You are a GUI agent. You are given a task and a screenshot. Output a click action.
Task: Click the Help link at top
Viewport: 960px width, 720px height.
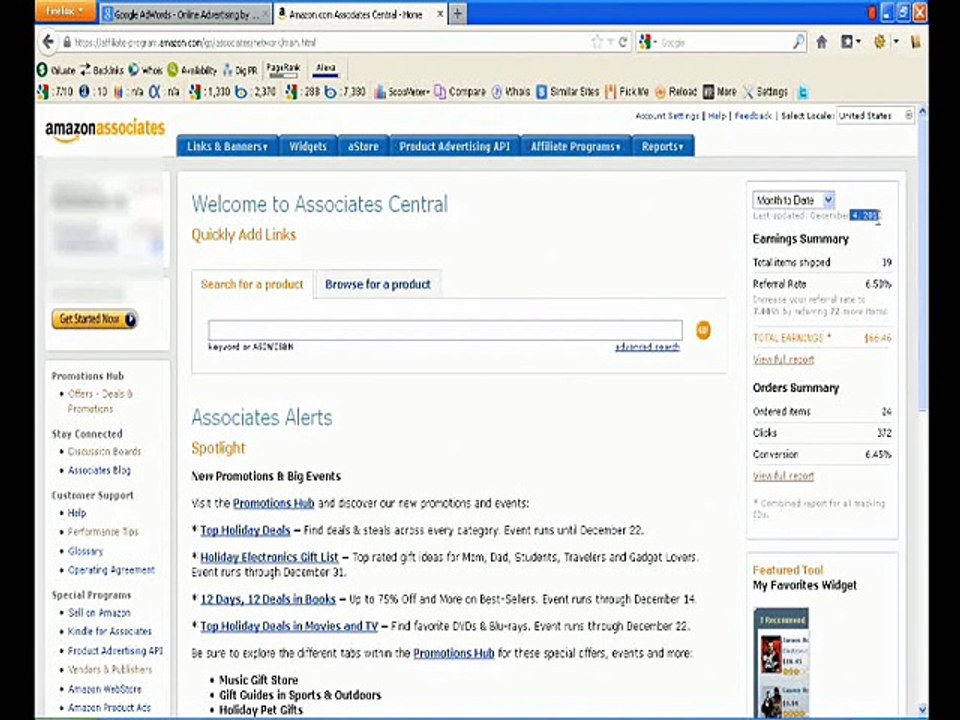point(717,116)
